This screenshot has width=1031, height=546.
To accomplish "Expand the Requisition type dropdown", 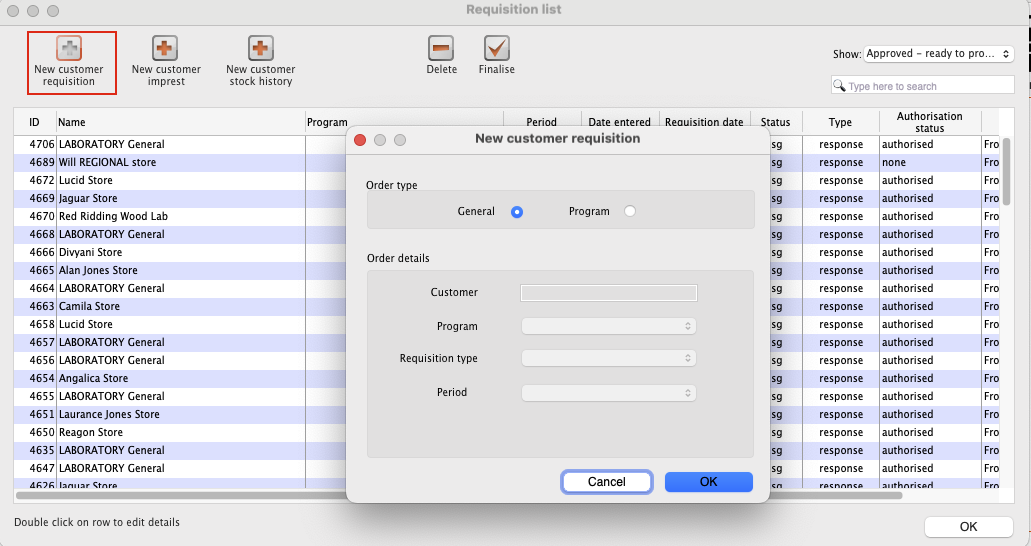I will tap(608, 358).
